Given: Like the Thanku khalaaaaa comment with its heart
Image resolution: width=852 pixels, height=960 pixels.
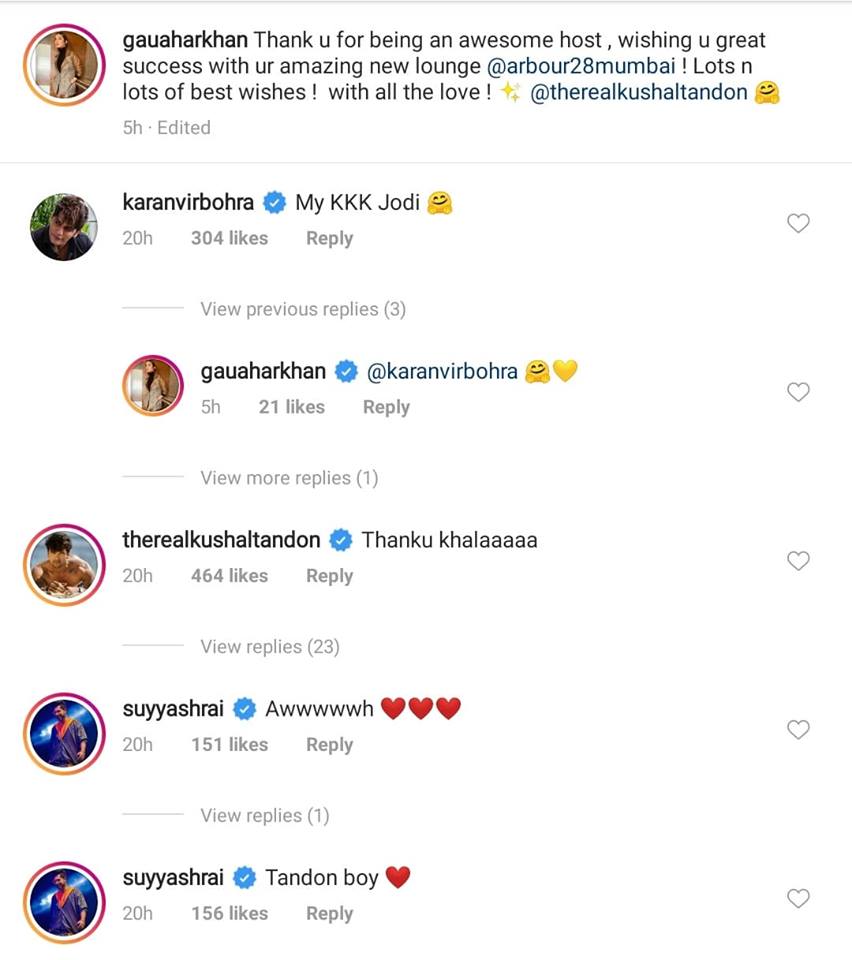Looking at the screenshot, I should pos(798,560).
